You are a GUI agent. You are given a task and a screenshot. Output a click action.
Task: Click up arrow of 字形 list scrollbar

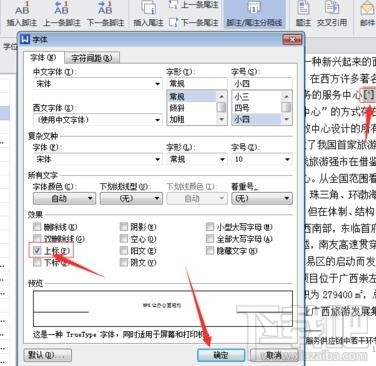pyautogui.click(x=221, y=96)
